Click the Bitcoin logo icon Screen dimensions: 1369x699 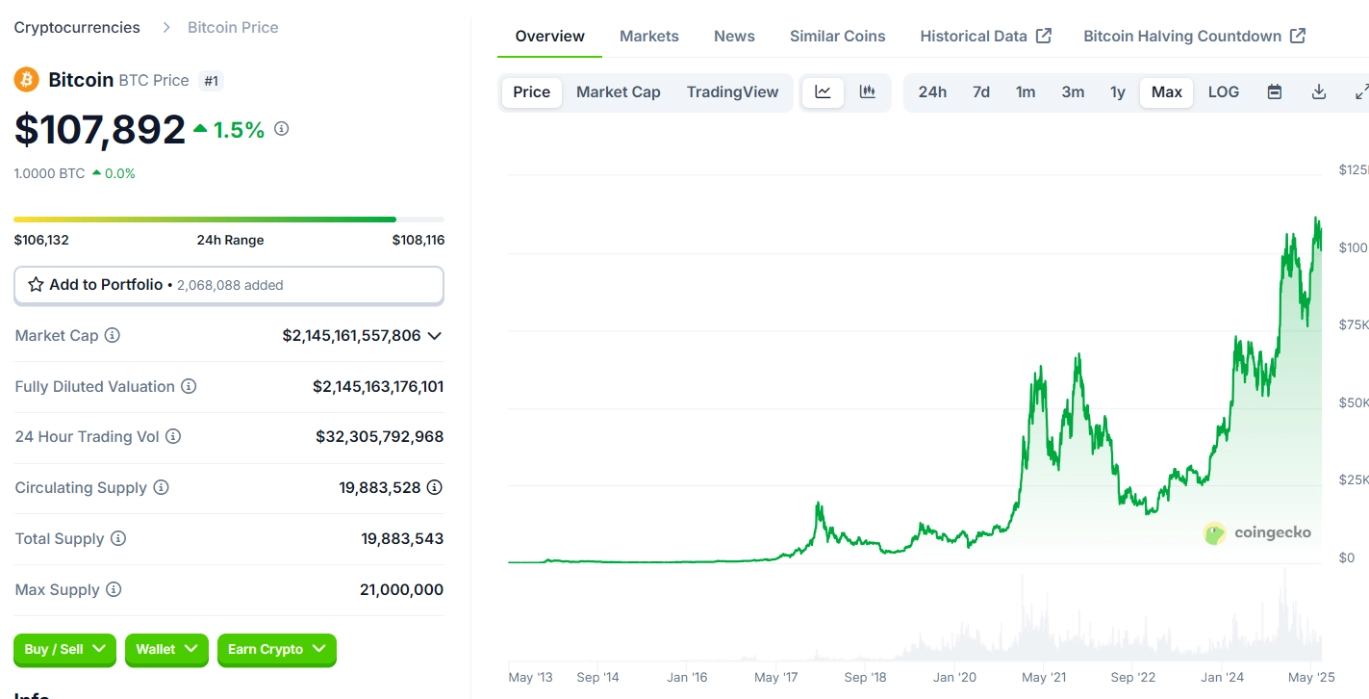coord(26,79)
